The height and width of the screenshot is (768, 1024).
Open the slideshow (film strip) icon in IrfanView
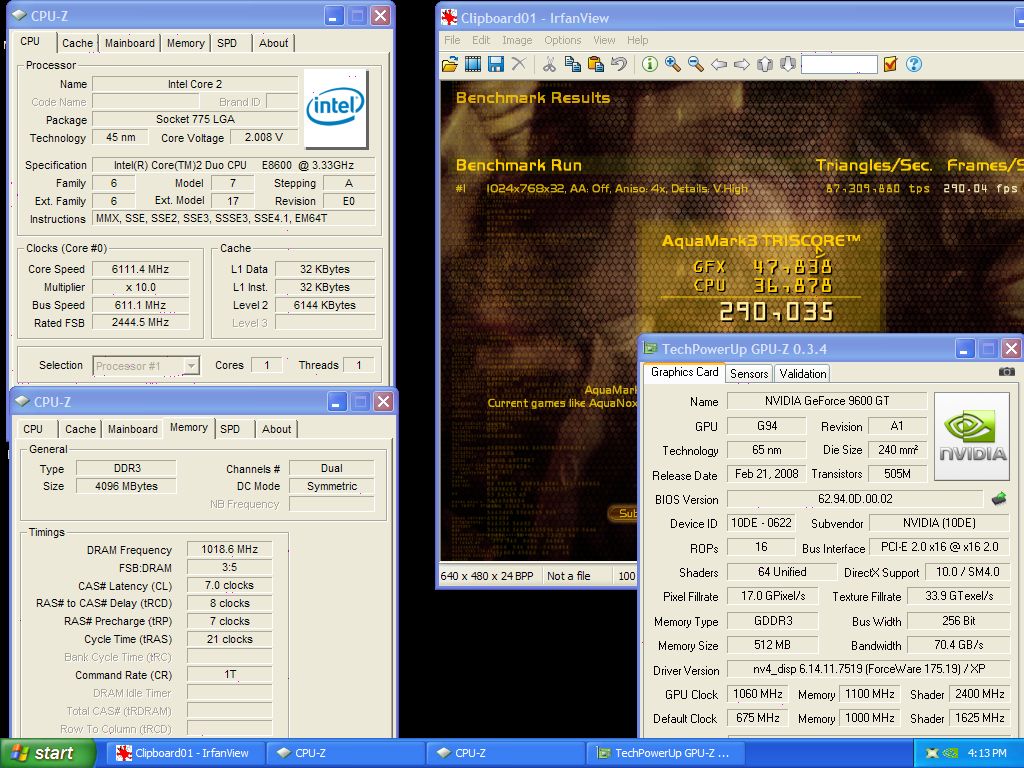coord(473,64)
